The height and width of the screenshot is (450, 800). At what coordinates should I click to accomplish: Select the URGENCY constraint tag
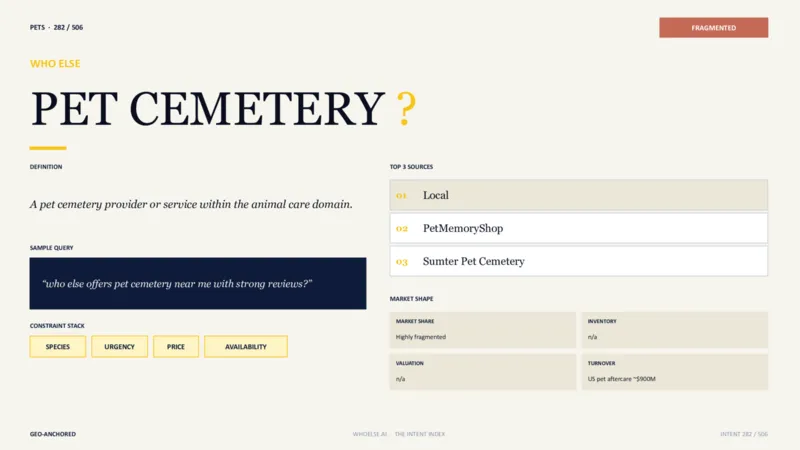(119, 346)
